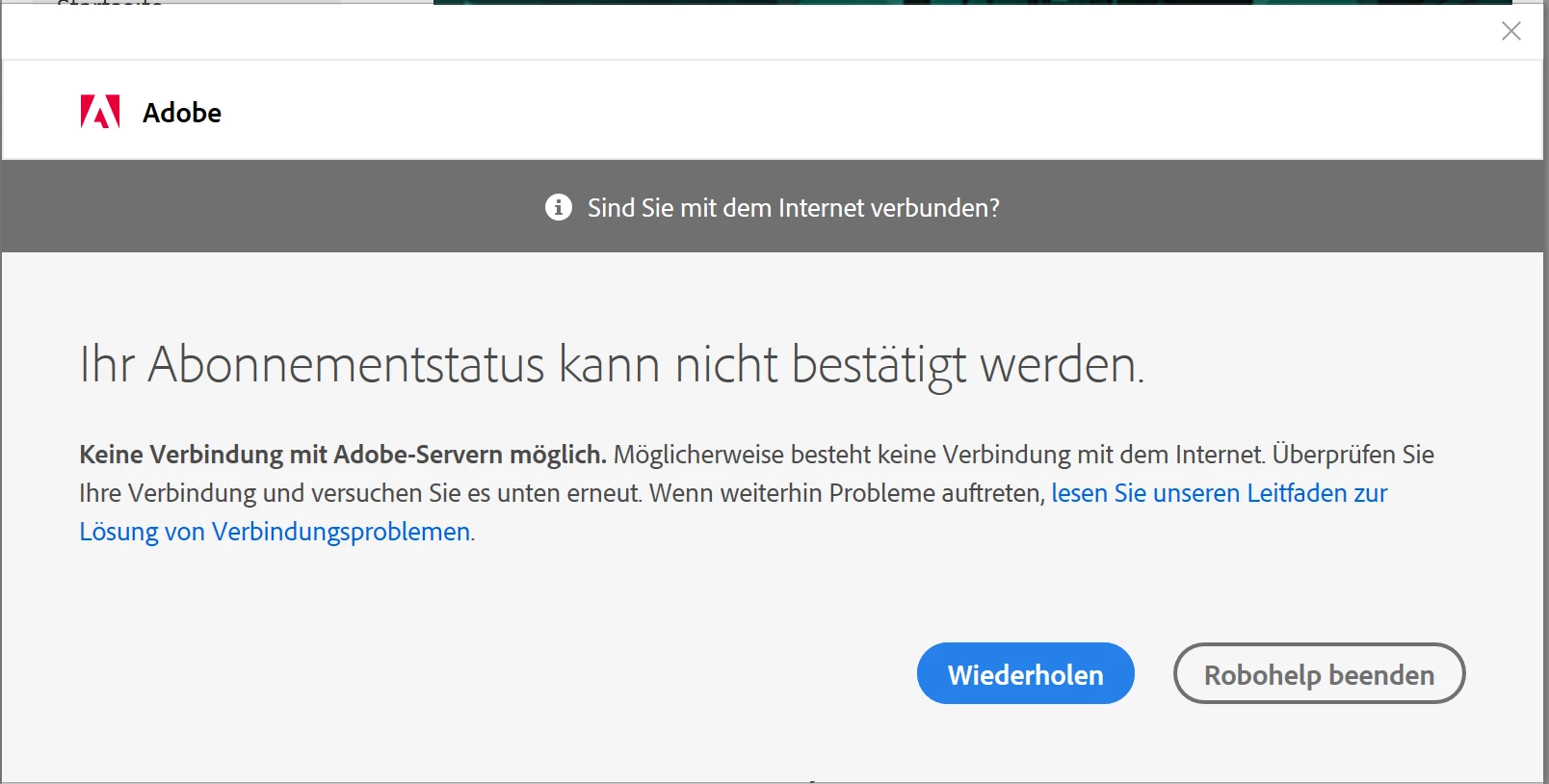The image size is (1549, 784).
Task: Close the dialog with the X icon
Action: tap(1511, 31)
